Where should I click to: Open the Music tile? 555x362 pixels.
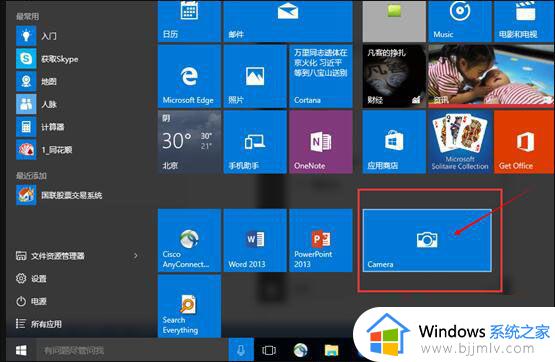coord(460,21)
